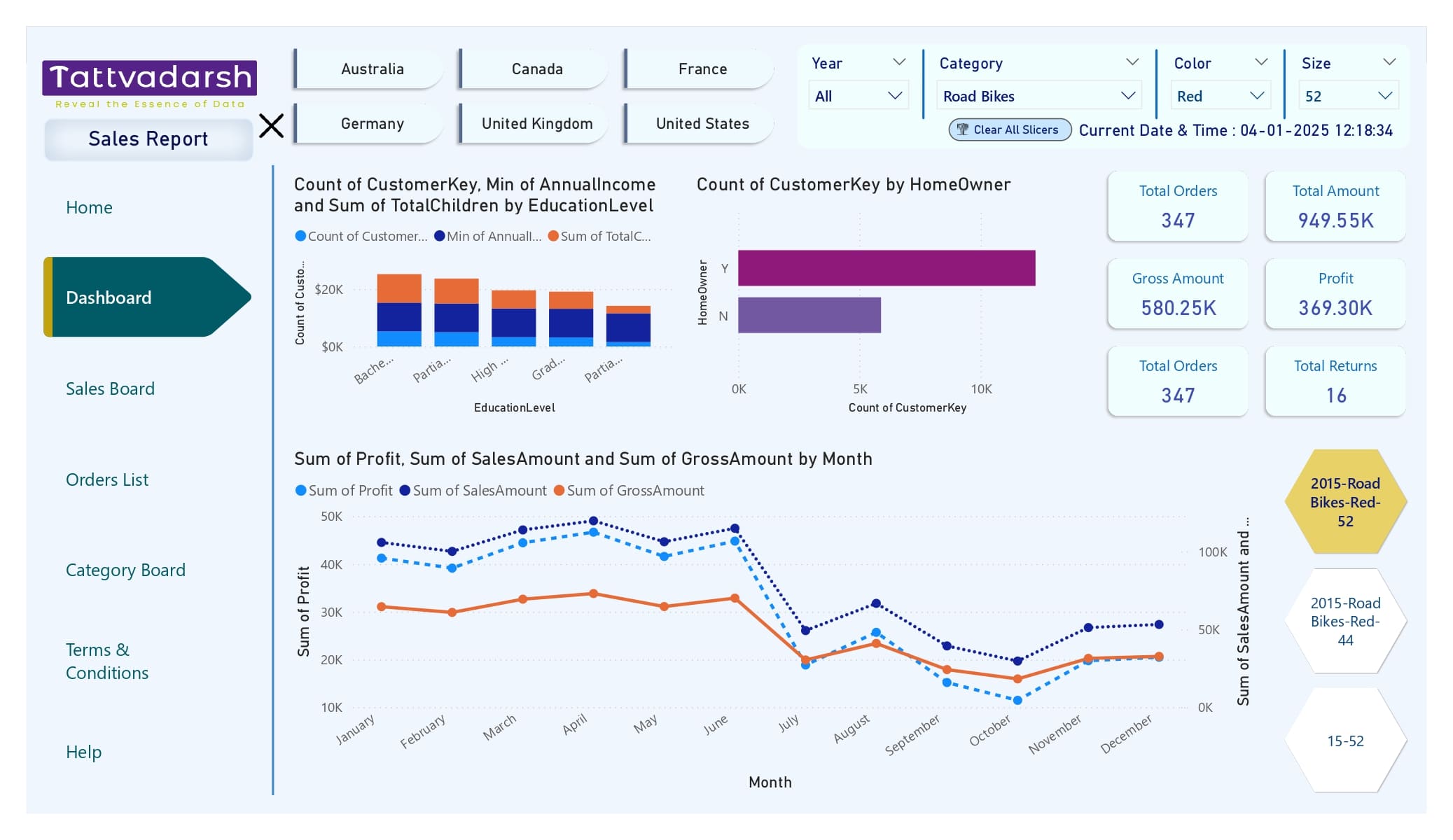Expand the Year slicer header chevron
This screenshot has height=840, width=1453.
899,62
